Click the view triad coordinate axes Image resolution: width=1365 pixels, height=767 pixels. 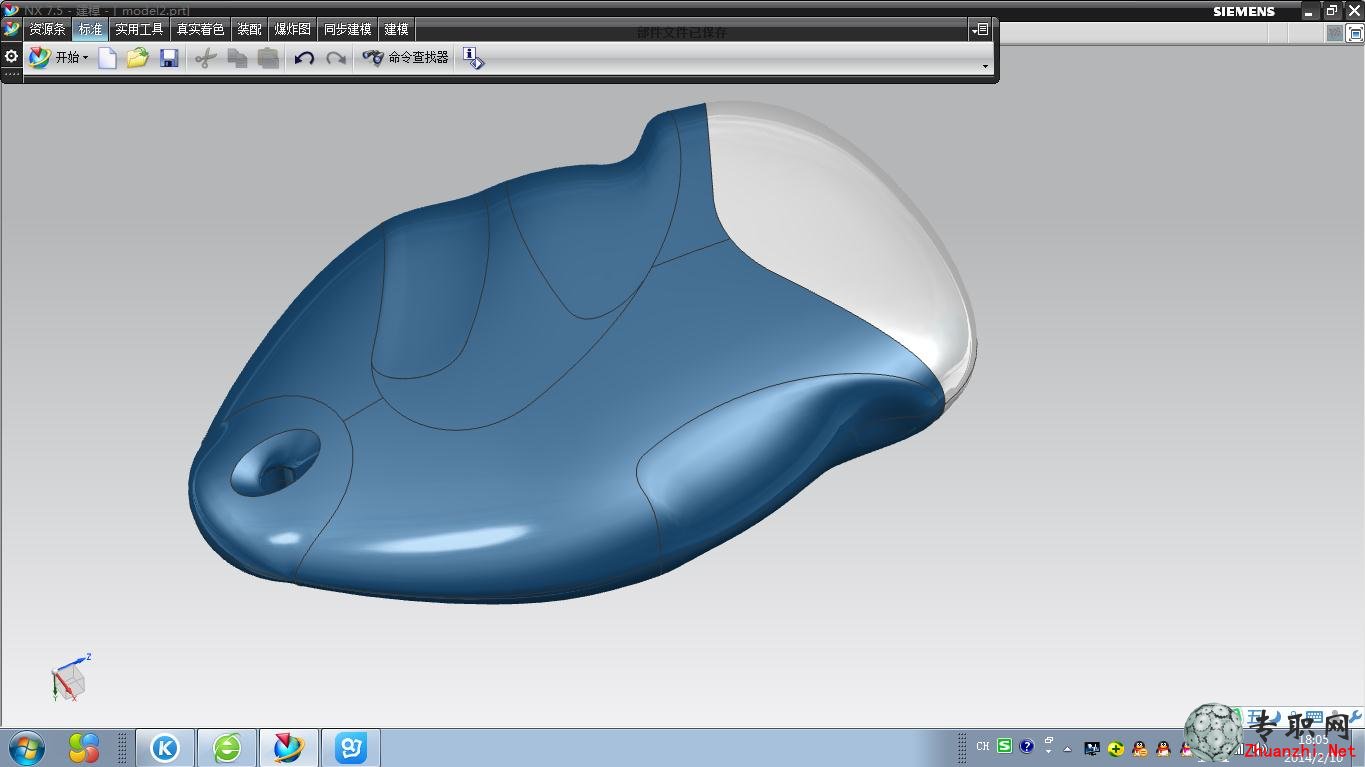coord(69,677)
